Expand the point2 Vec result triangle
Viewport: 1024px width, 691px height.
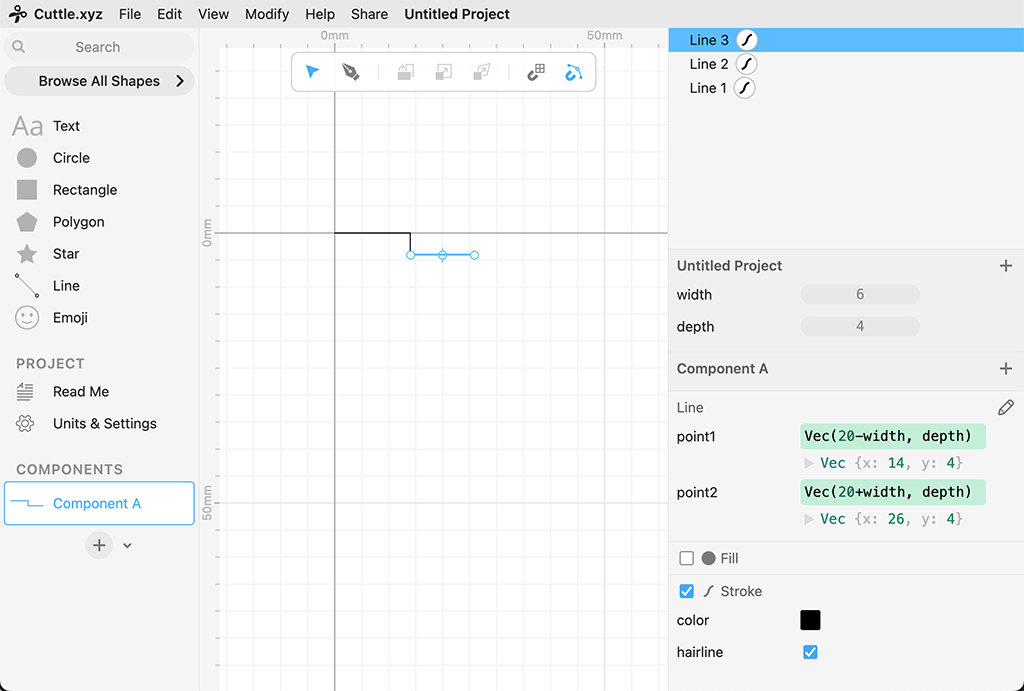(x=809, y=519)
